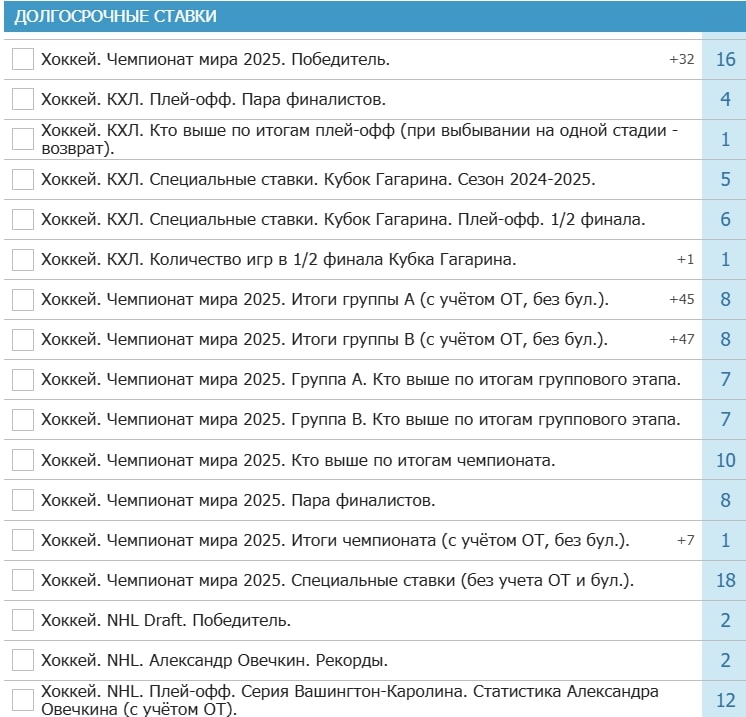Click count 7 beside Группа B Кто выше
746x717 pixels.
click(726, 419)
